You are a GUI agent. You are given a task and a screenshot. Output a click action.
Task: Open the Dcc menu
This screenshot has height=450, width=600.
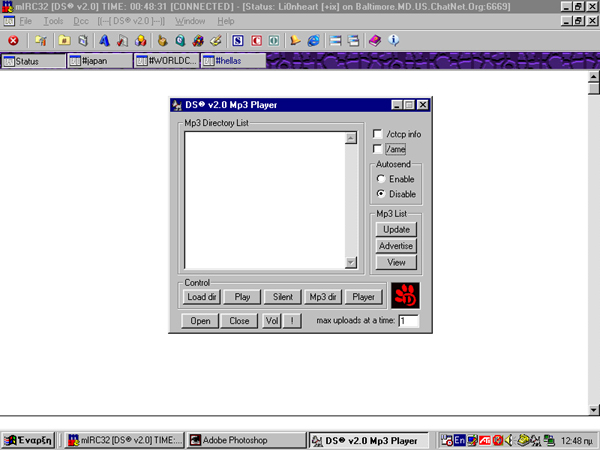pos(81,21)
